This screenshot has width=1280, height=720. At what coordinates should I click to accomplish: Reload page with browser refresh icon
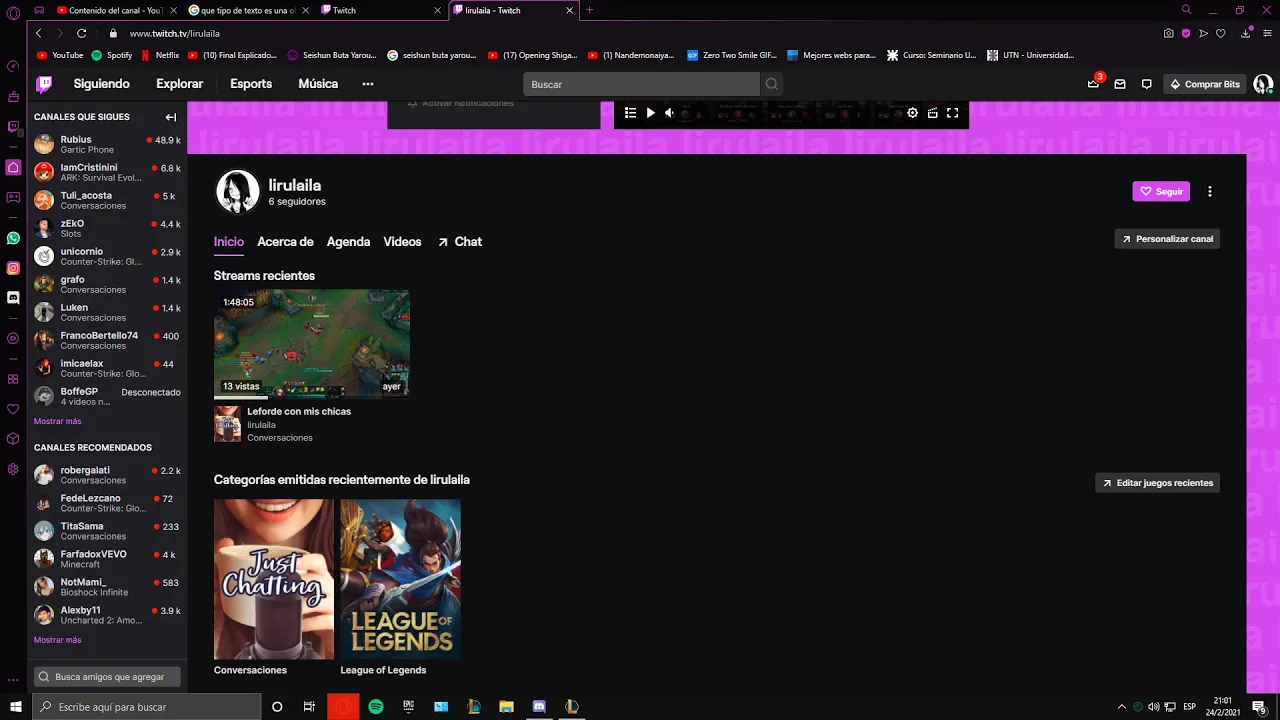coord(81,33)
